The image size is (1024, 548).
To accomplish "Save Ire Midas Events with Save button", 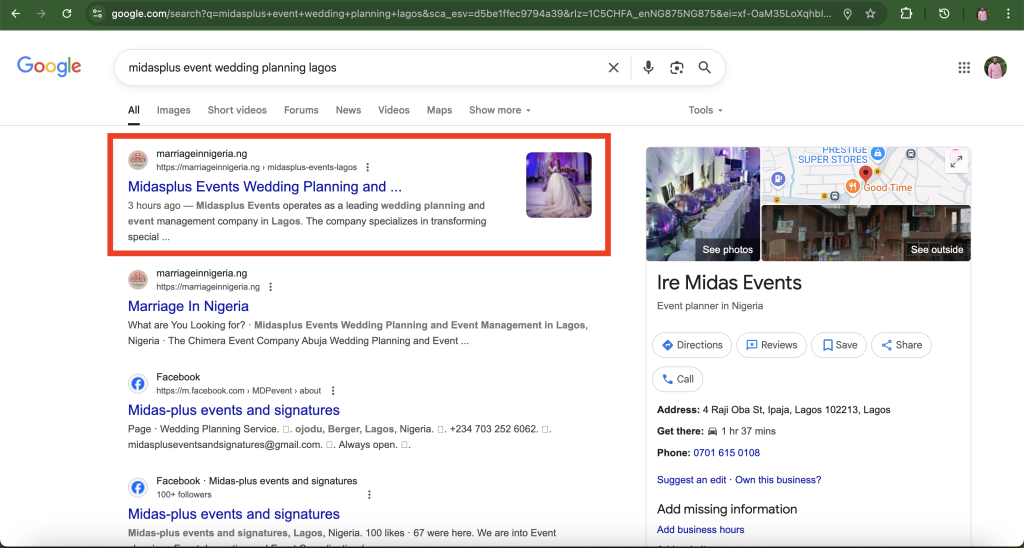I will pos(839,345).
